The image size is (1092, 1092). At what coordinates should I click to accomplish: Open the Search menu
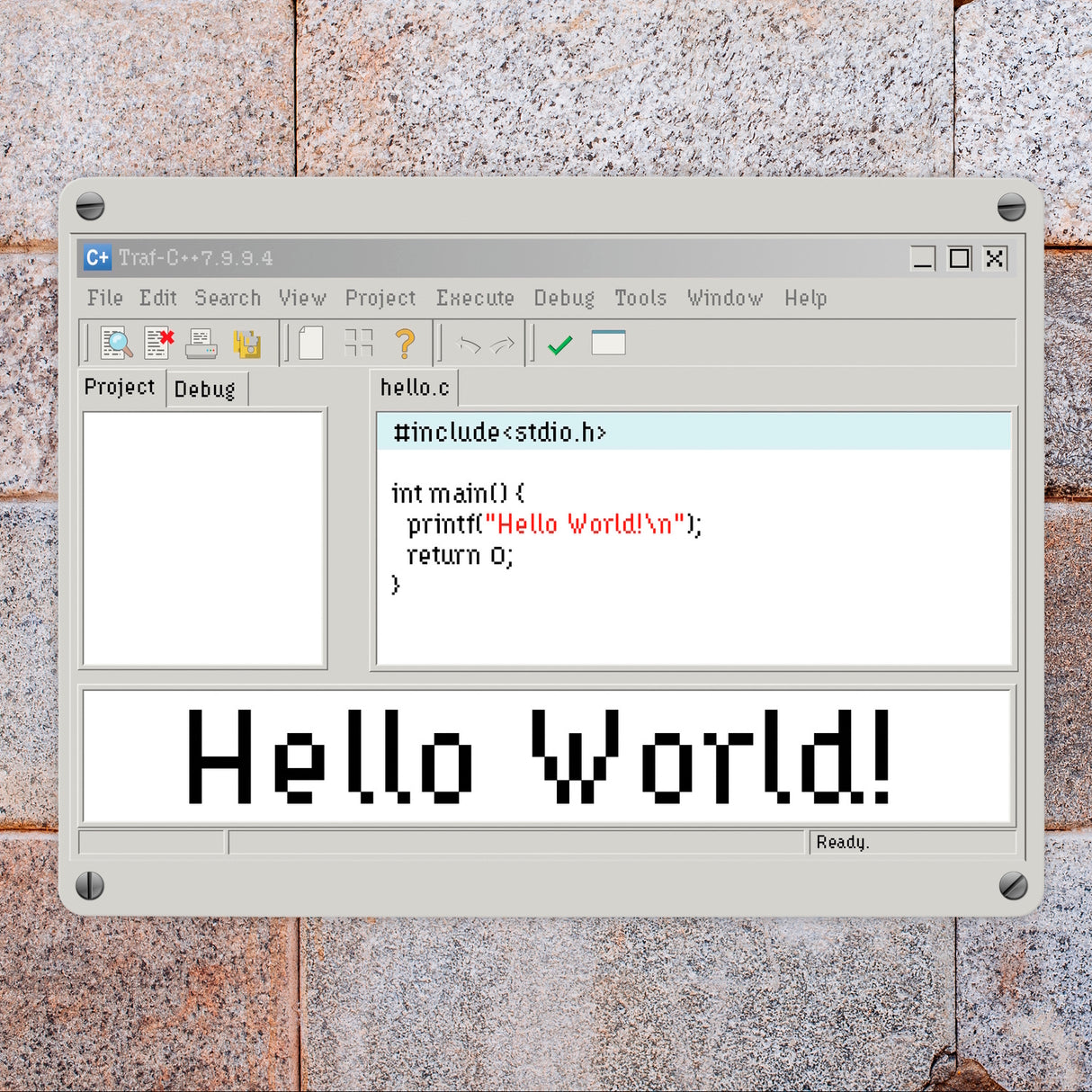point(228,298)
